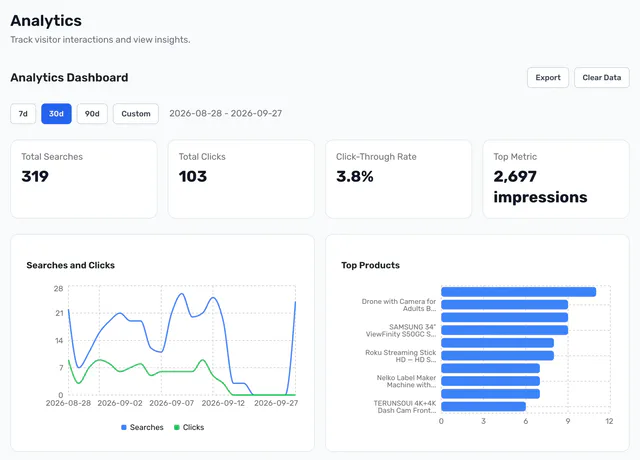Image resolution: width=640 pixels, height=460 pixels.
Task: Click the Searches and Clicks chart title
Action: [x=71, y=265]
